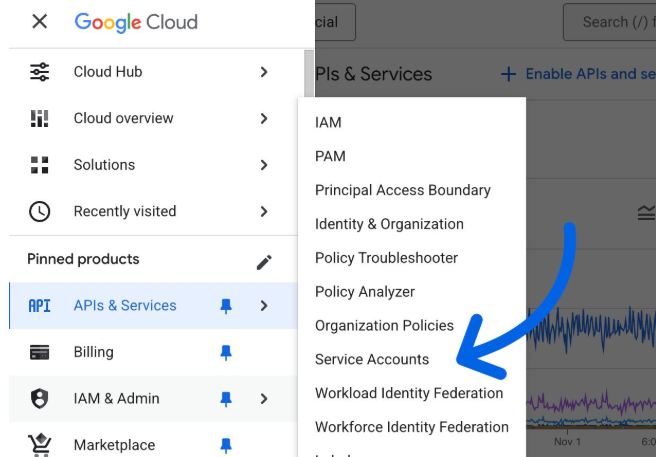Unpin APIs & Services from pinned products

(x=226, y=306)
